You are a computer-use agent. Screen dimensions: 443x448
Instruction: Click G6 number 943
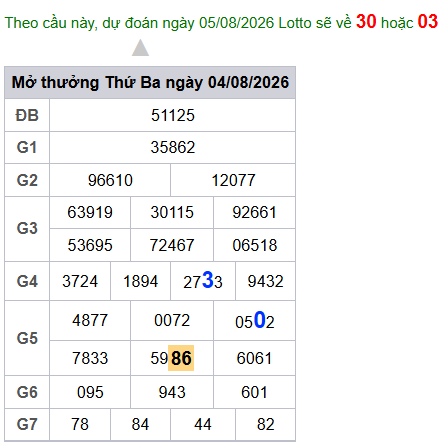tap(172, 392)
